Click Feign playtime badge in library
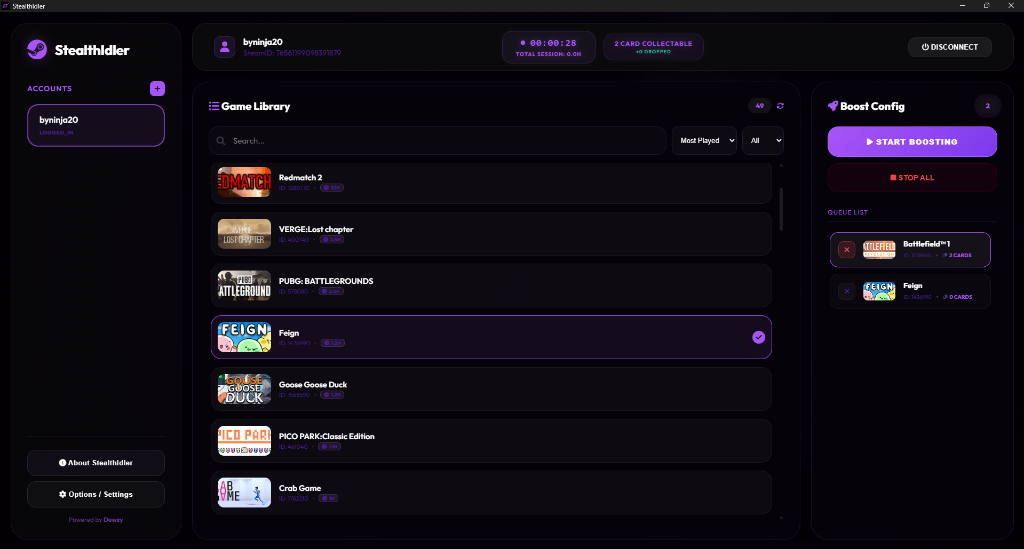This screenshot has width=1024, height=549. point(332,343)
